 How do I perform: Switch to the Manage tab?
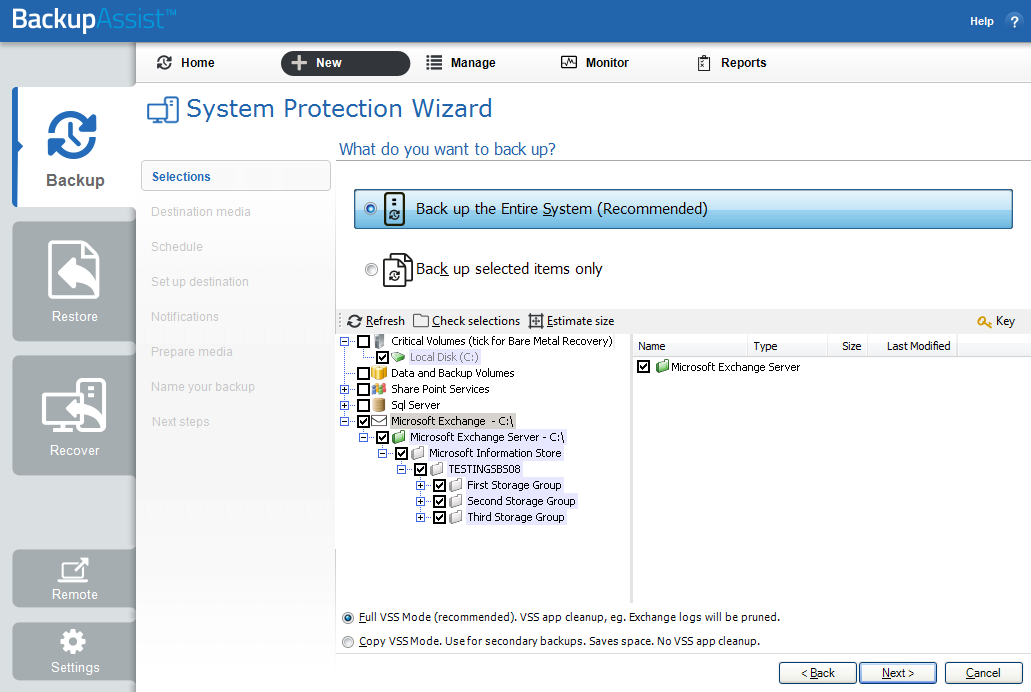click(x=461, y=62)
